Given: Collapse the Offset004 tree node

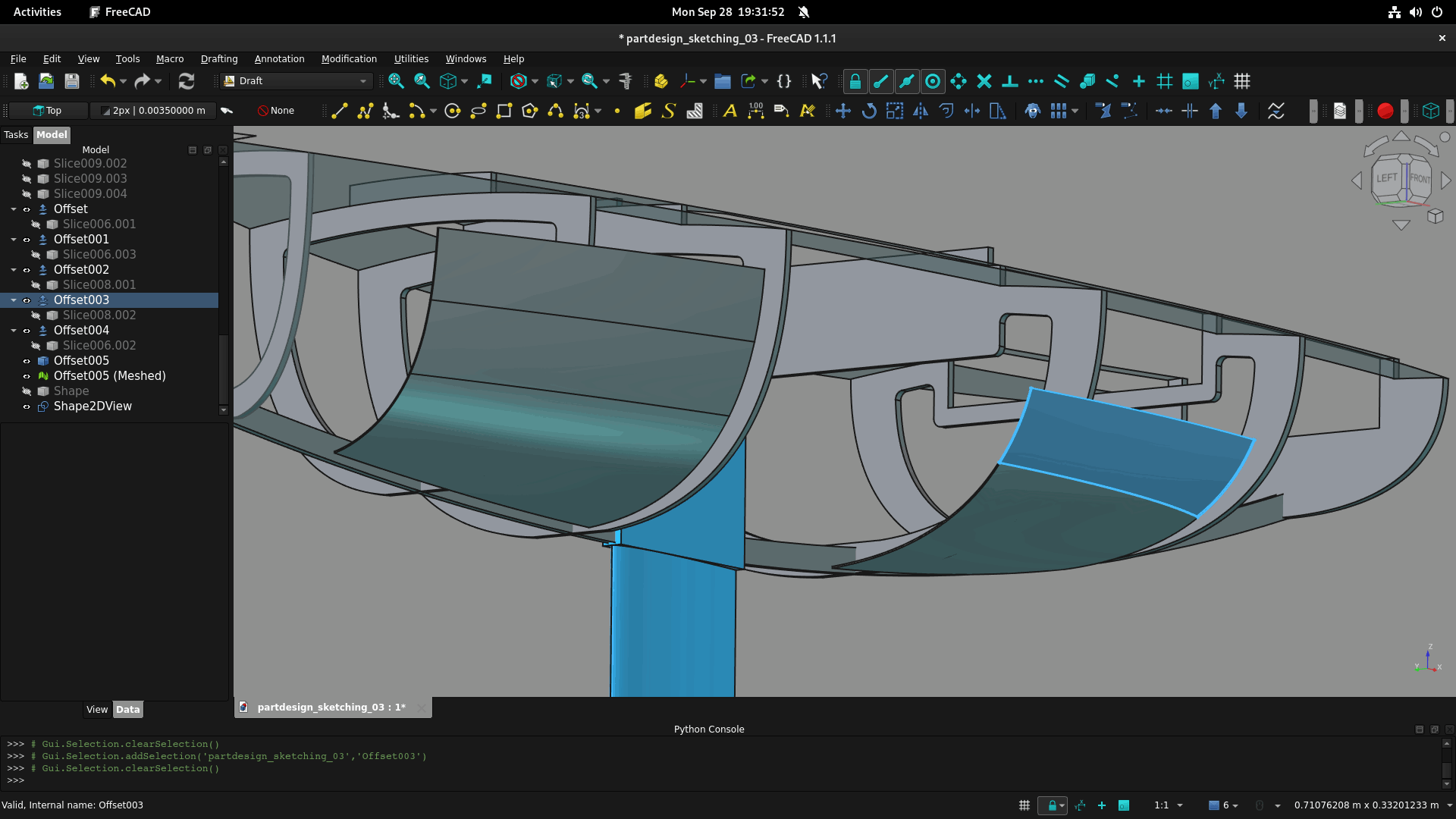Looking at the screenshot, I should [14, 331].
